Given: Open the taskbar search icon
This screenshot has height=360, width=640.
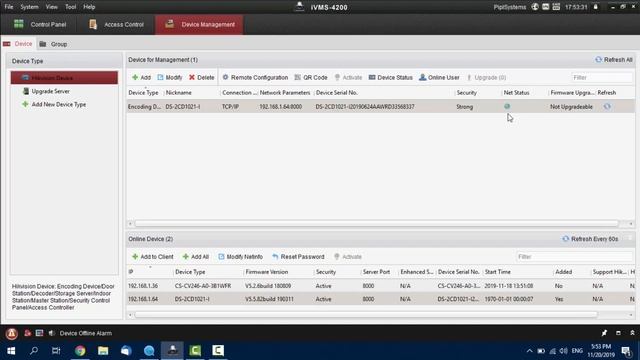Looking at the screenshot, I should (34, 351).
